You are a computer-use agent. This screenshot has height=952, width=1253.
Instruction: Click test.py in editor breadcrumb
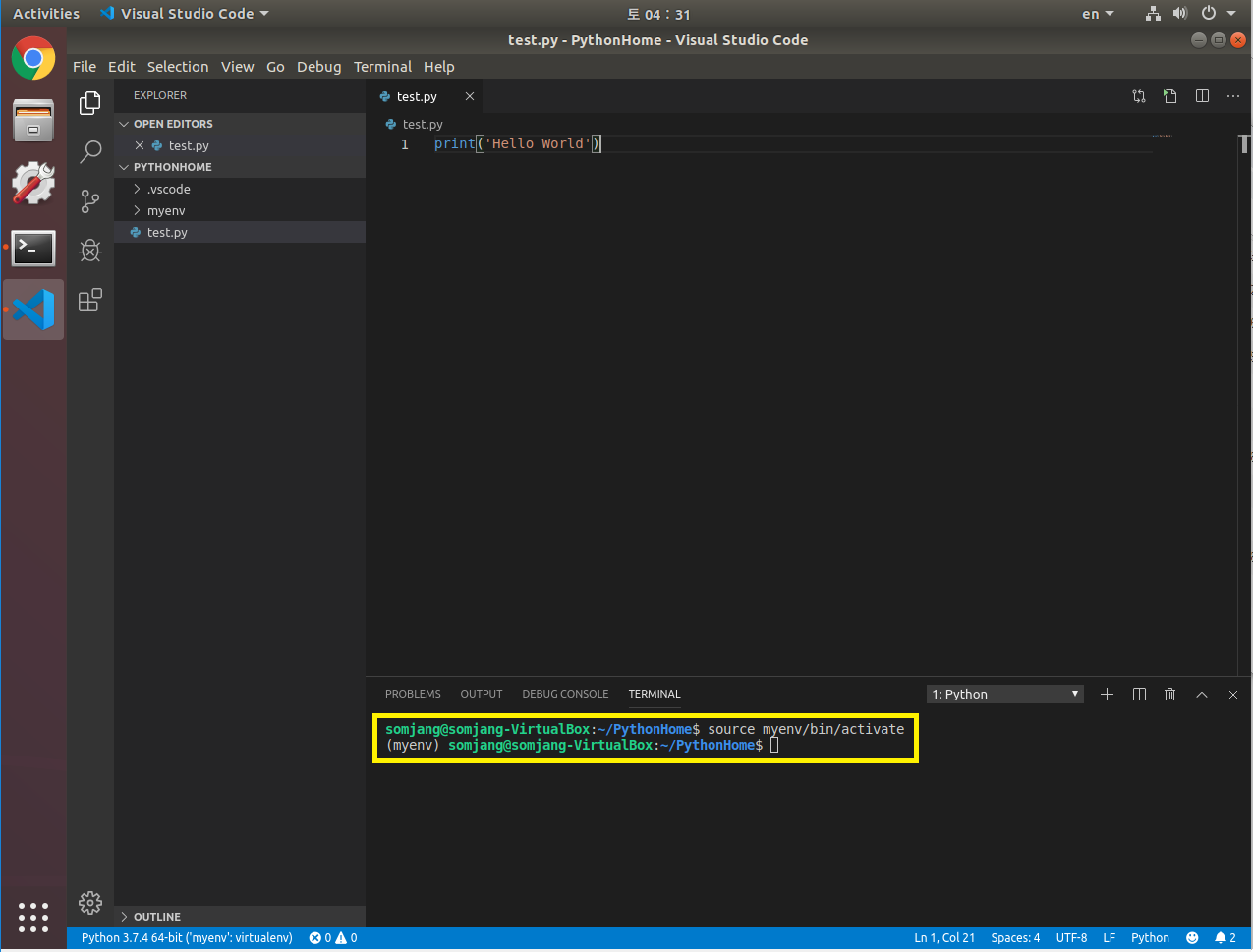[x=423, y=124]
